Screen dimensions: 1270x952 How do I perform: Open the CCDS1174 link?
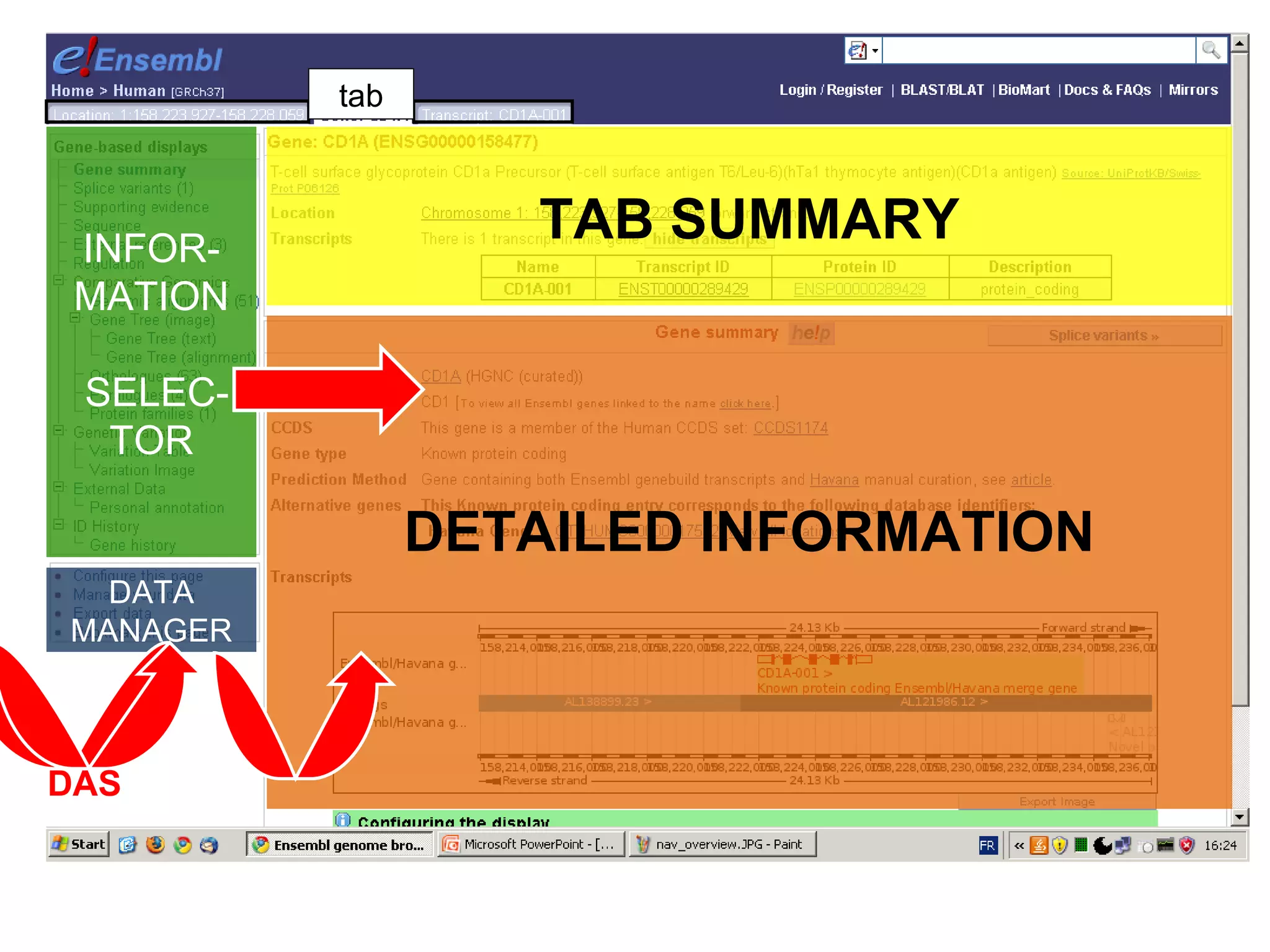[x=791, y=428]
